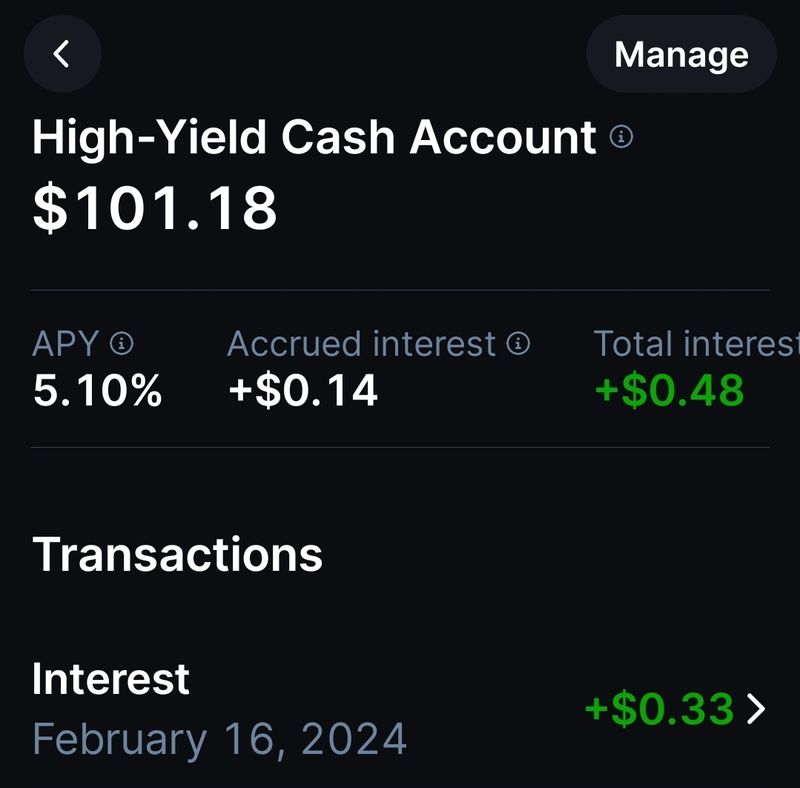Tap the divider line above Transactions
The width and height of the screenshot is (800, 788).
400,447
